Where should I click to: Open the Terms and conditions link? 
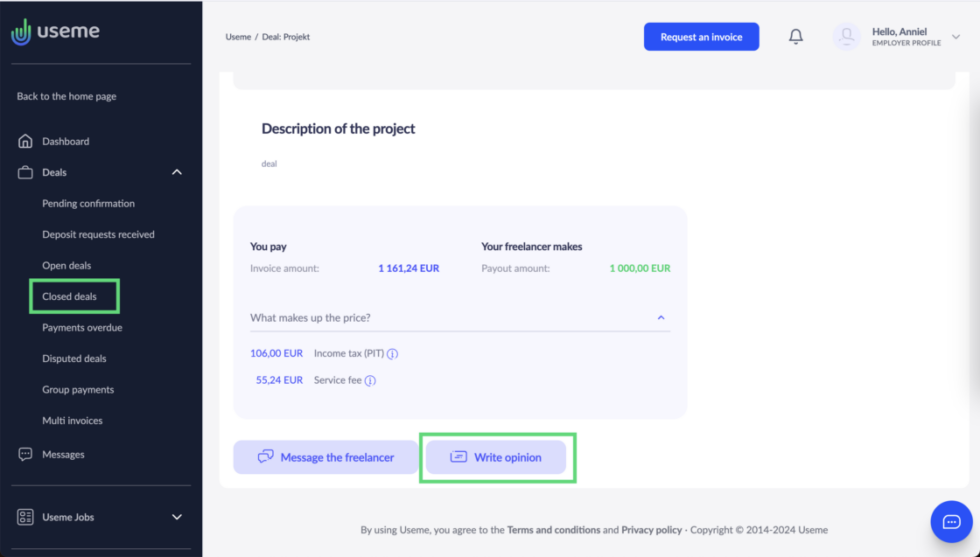[x=553, y=530]
